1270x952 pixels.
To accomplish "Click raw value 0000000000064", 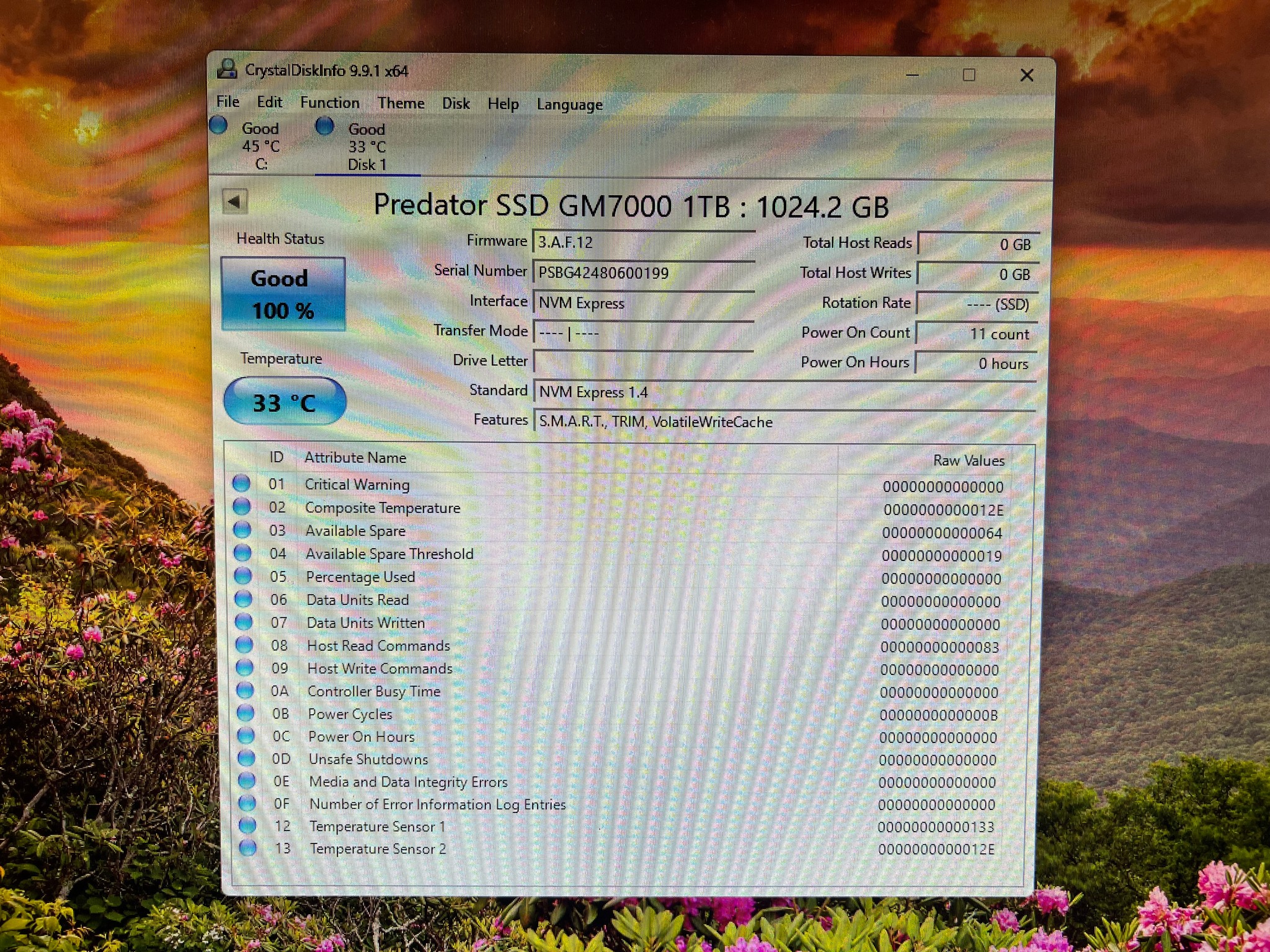I will [942, 532].
